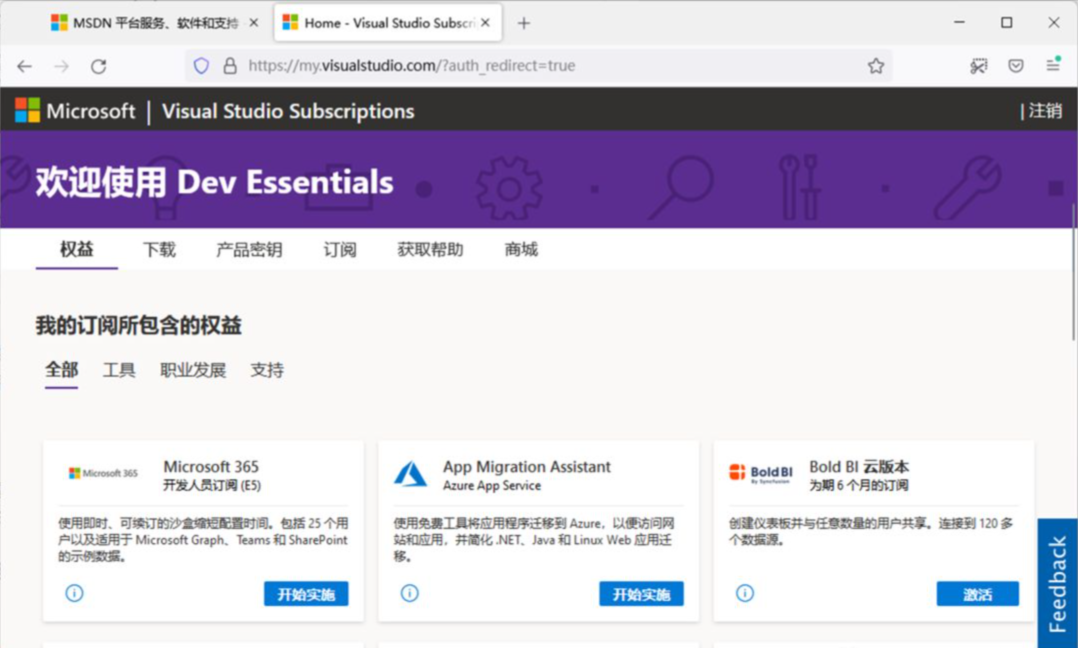Screen dimensions: 1078x648
Task: Open the Firefox hamburger menu
Action: pos(1053,65)
